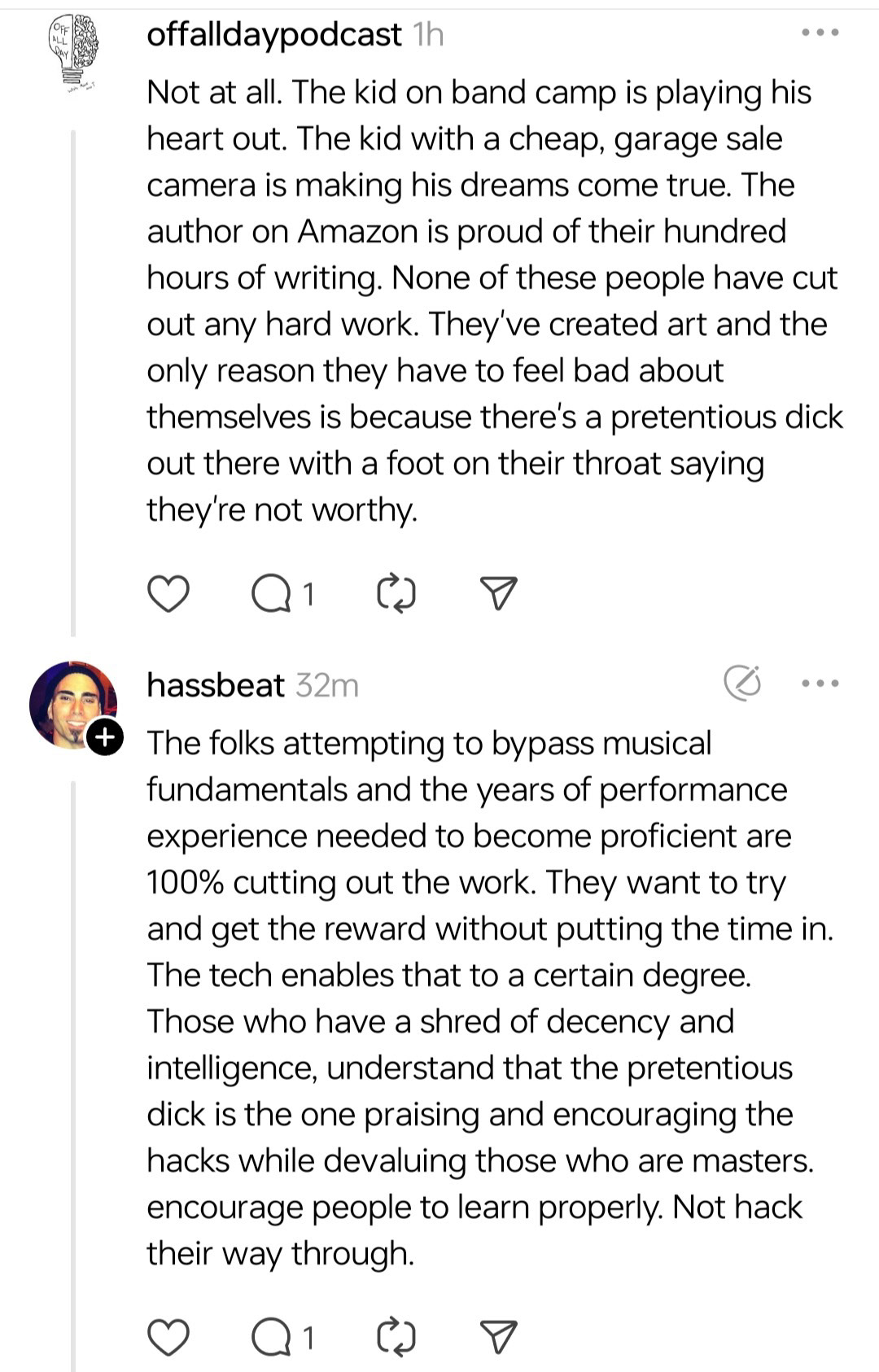
Task: Open replies on offalldaypodcast's post
Action: (x=273, y=594)
